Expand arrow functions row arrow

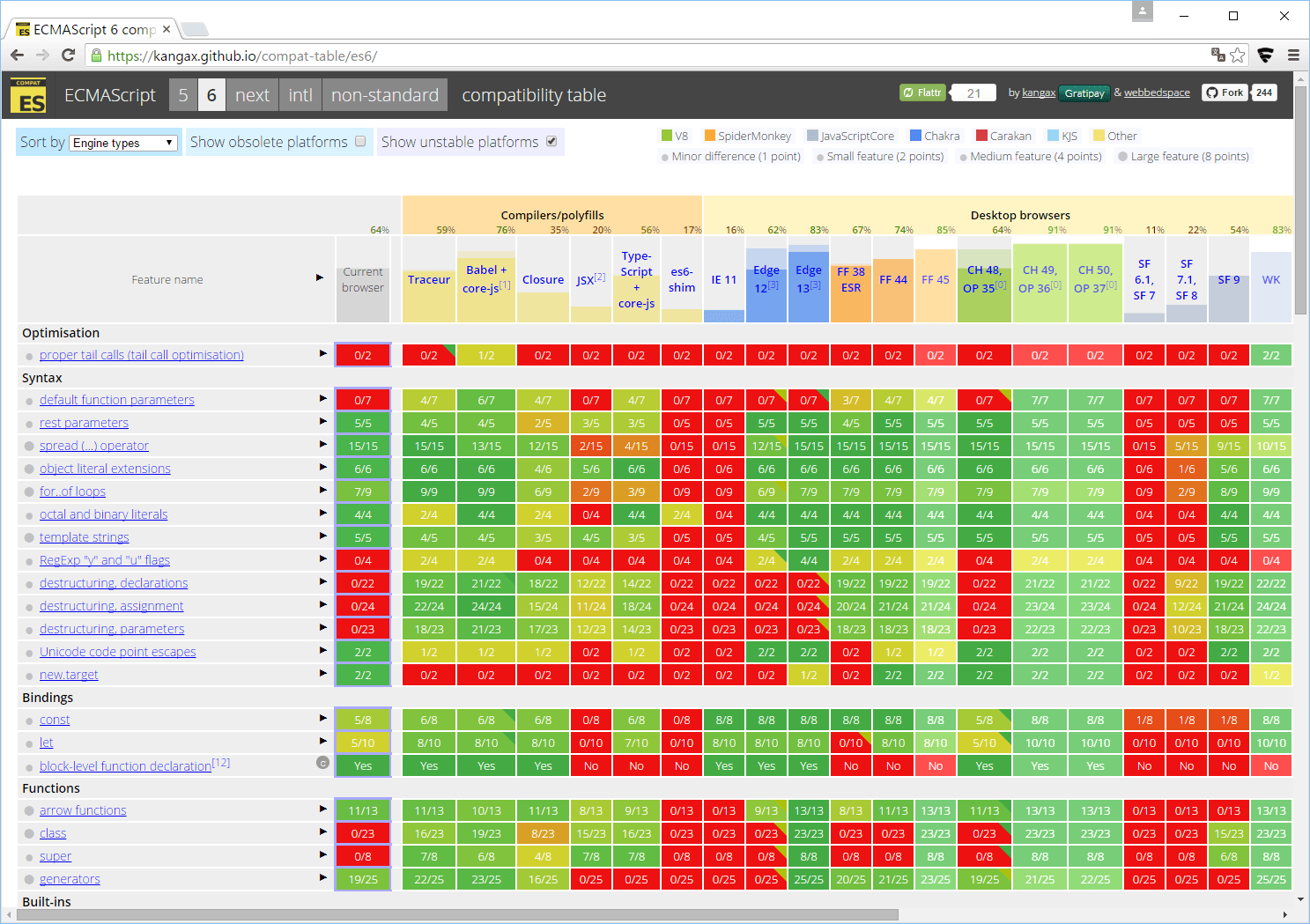pyautogui.click(x=322, y=809)
